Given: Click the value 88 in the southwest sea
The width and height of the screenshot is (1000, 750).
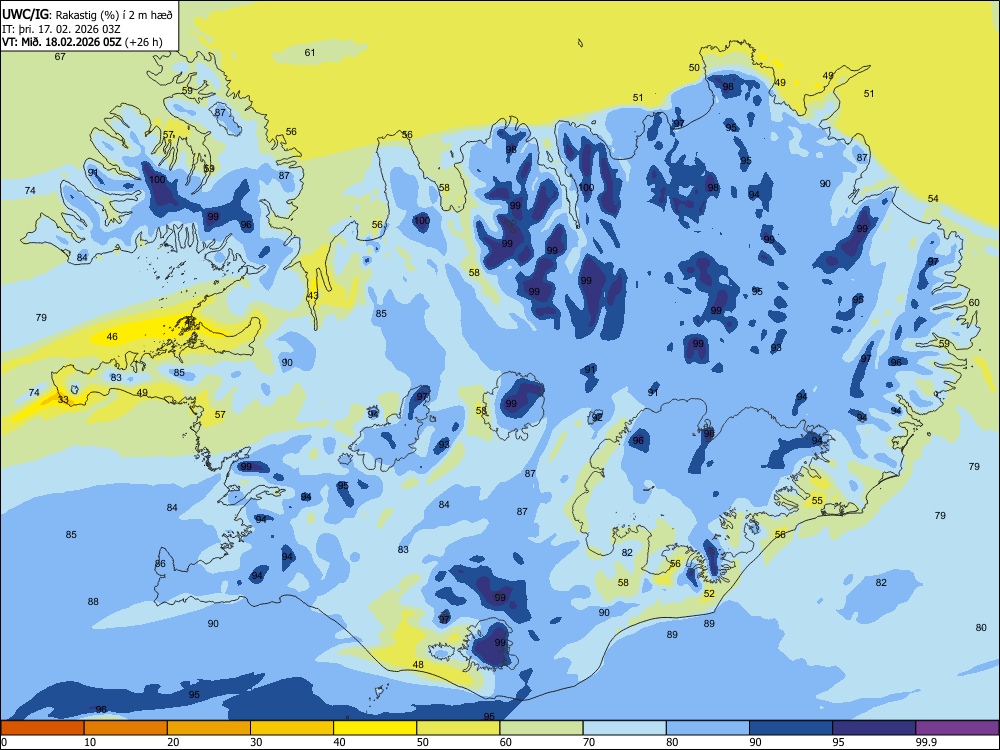Looking at the screenshot, I should (x=93, y=601).
